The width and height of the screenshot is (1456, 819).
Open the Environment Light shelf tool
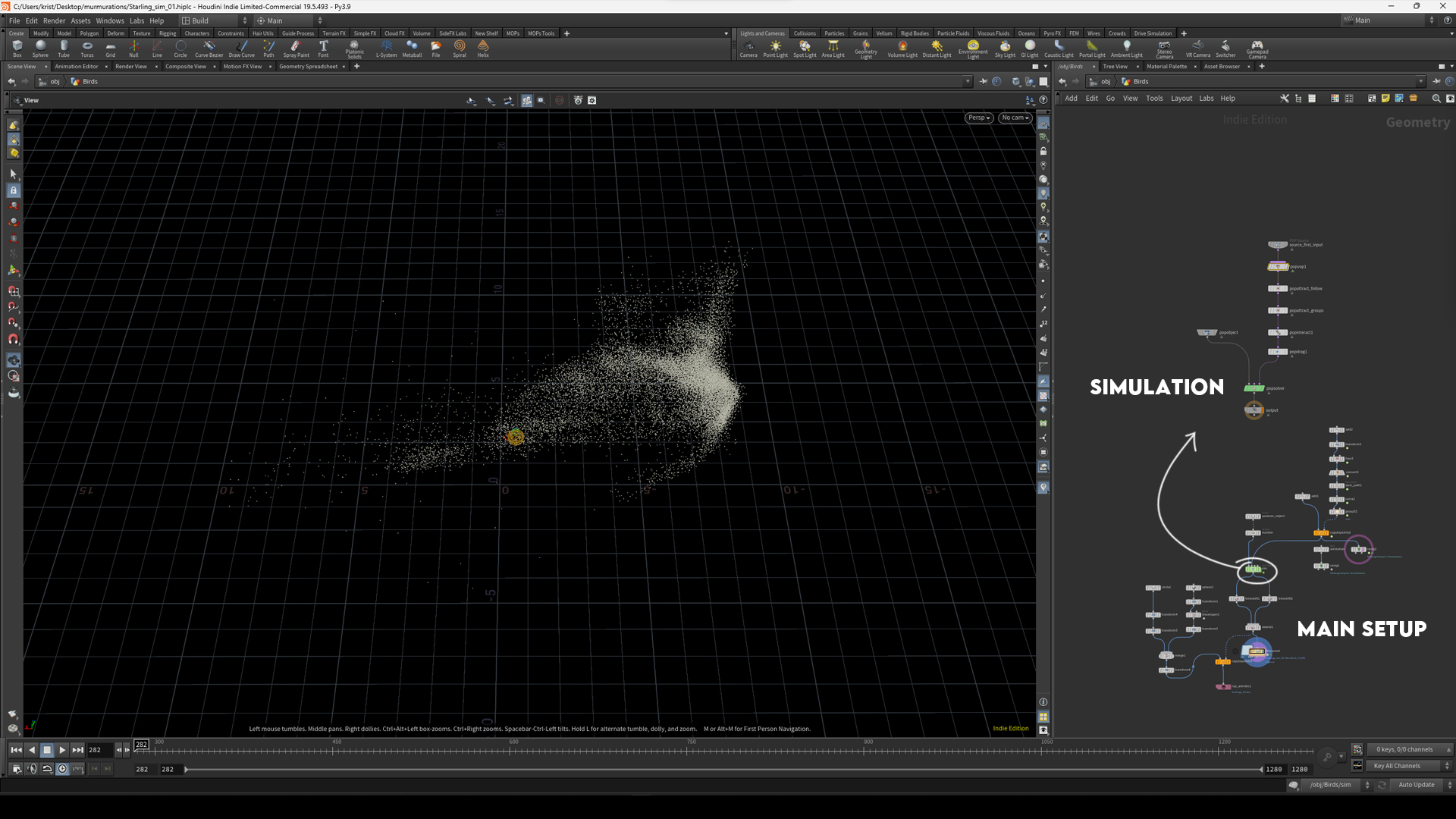[973, 48]
